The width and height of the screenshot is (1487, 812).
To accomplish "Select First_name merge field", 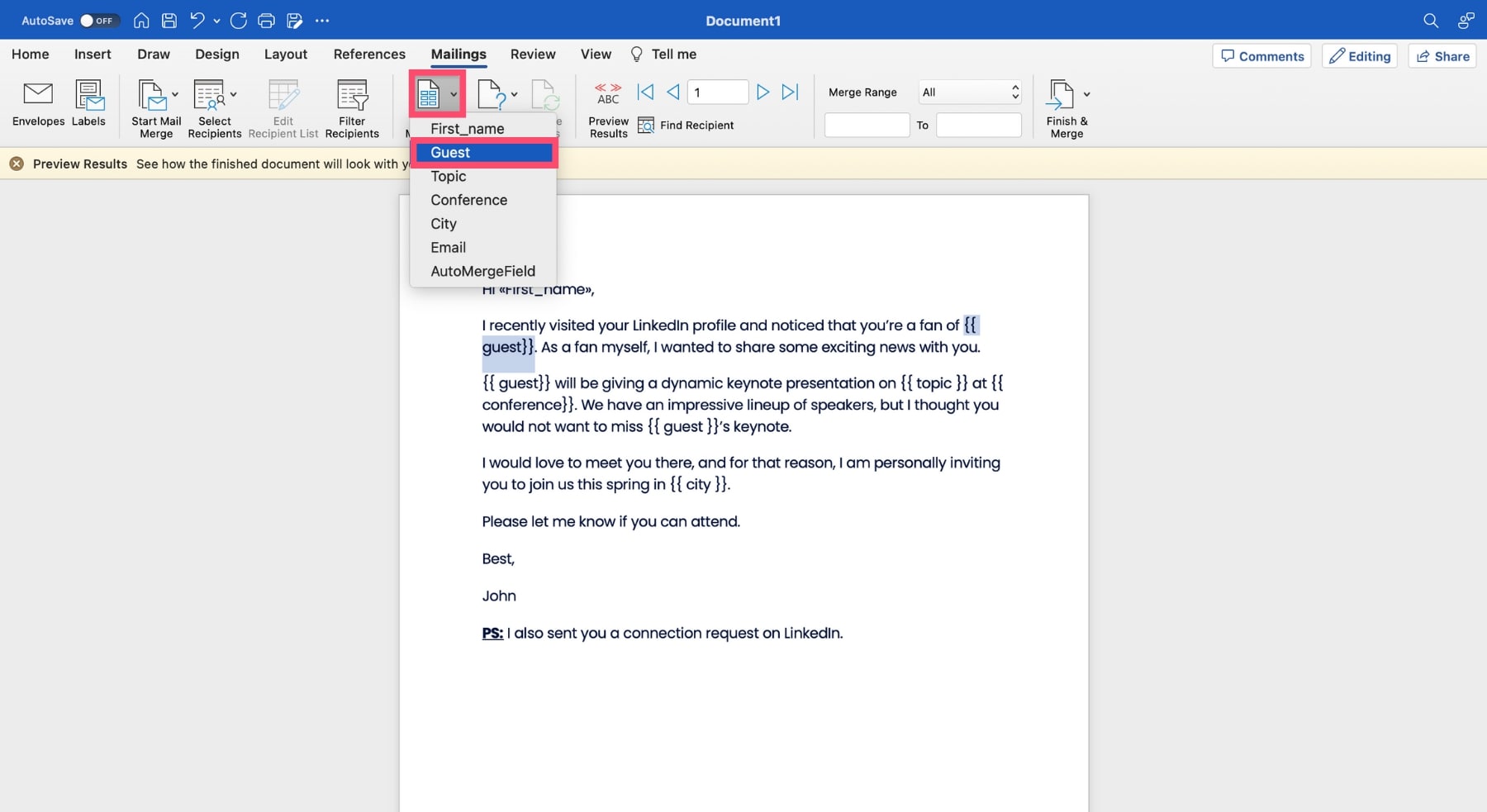I will coord(483,129).
